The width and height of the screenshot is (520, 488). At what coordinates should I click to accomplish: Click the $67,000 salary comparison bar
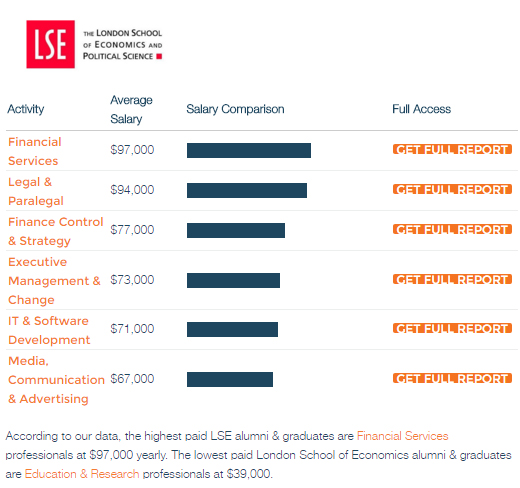tap(230, 379)
